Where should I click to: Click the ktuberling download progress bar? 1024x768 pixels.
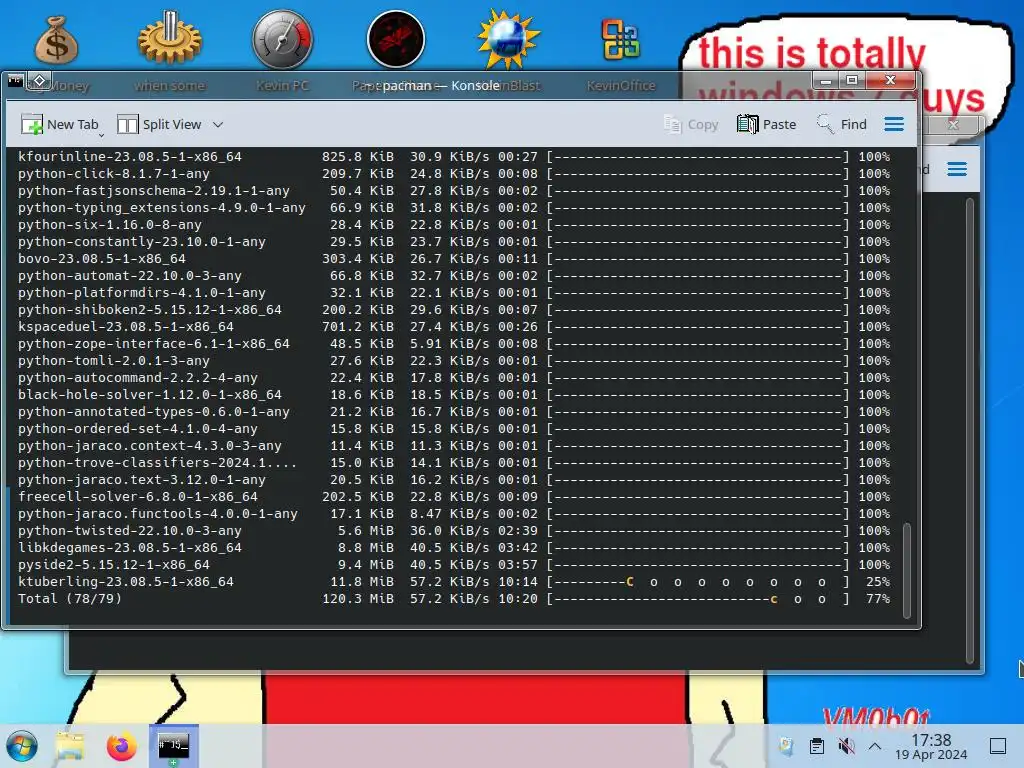(x=697, y=582)
